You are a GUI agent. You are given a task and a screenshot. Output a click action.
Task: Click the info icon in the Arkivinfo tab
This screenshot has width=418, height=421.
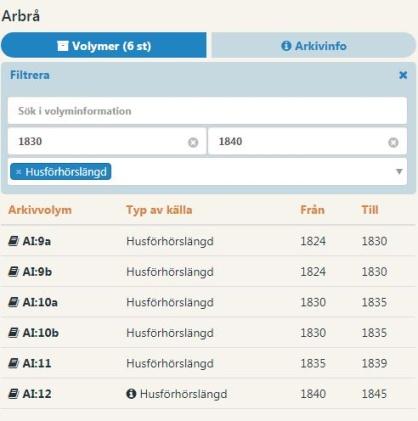pos(286,46)
